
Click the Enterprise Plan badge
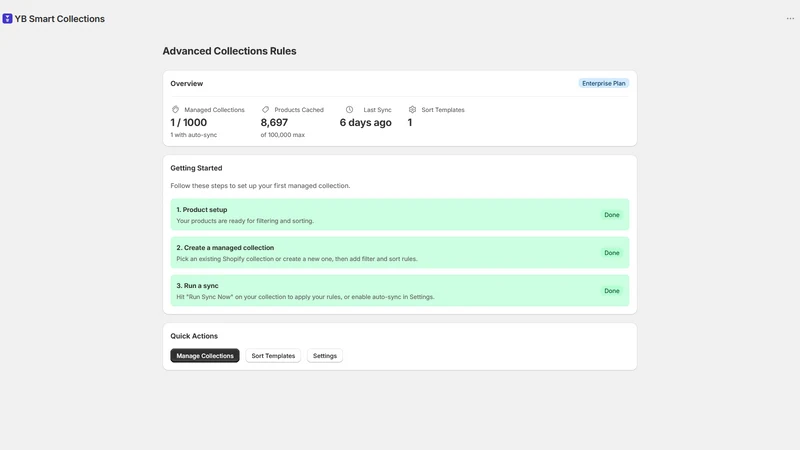coord(604,83)
